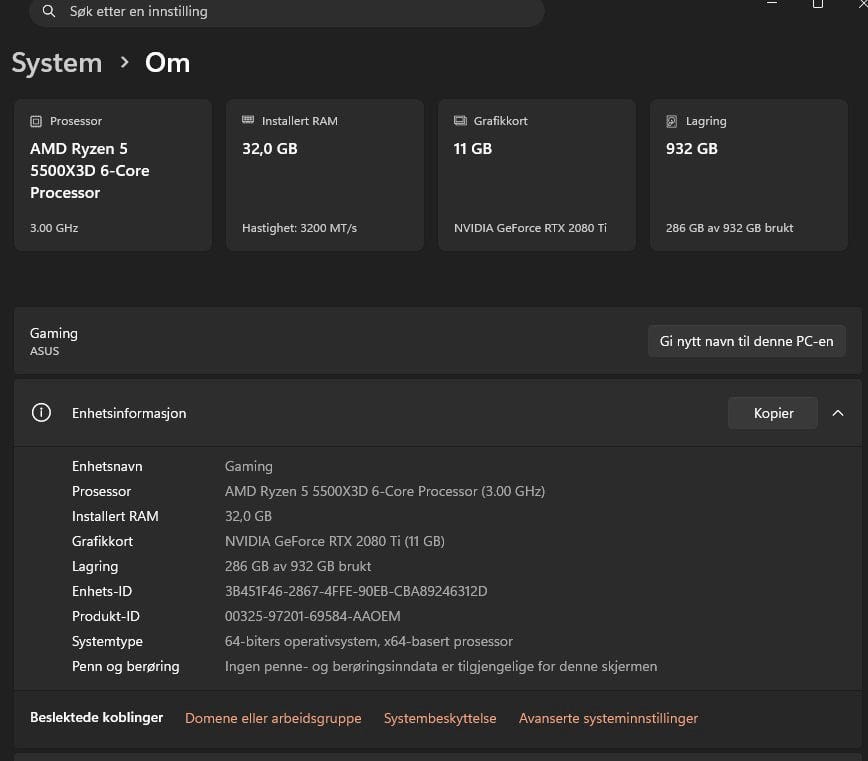Screen dimensions: 868x761
Task: Click the Lagring disk icon
Action: [x=671, y=121]
